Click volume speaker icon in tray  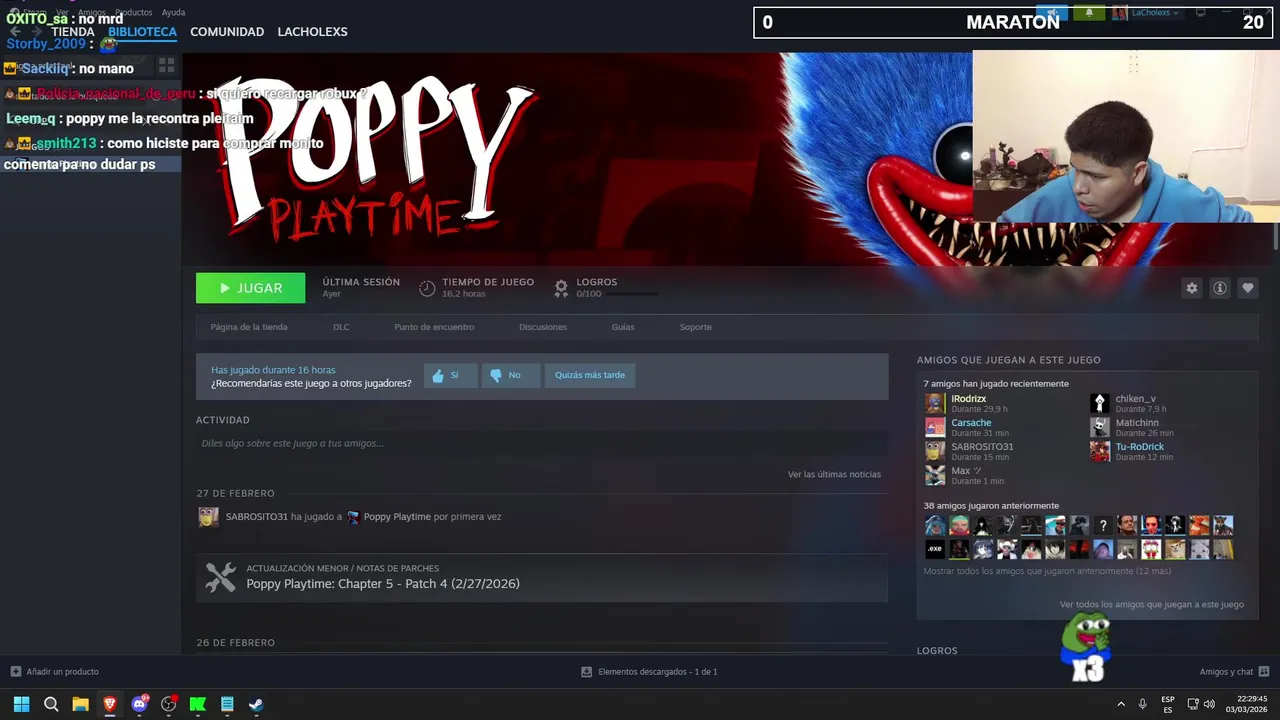coord(1209,704)
